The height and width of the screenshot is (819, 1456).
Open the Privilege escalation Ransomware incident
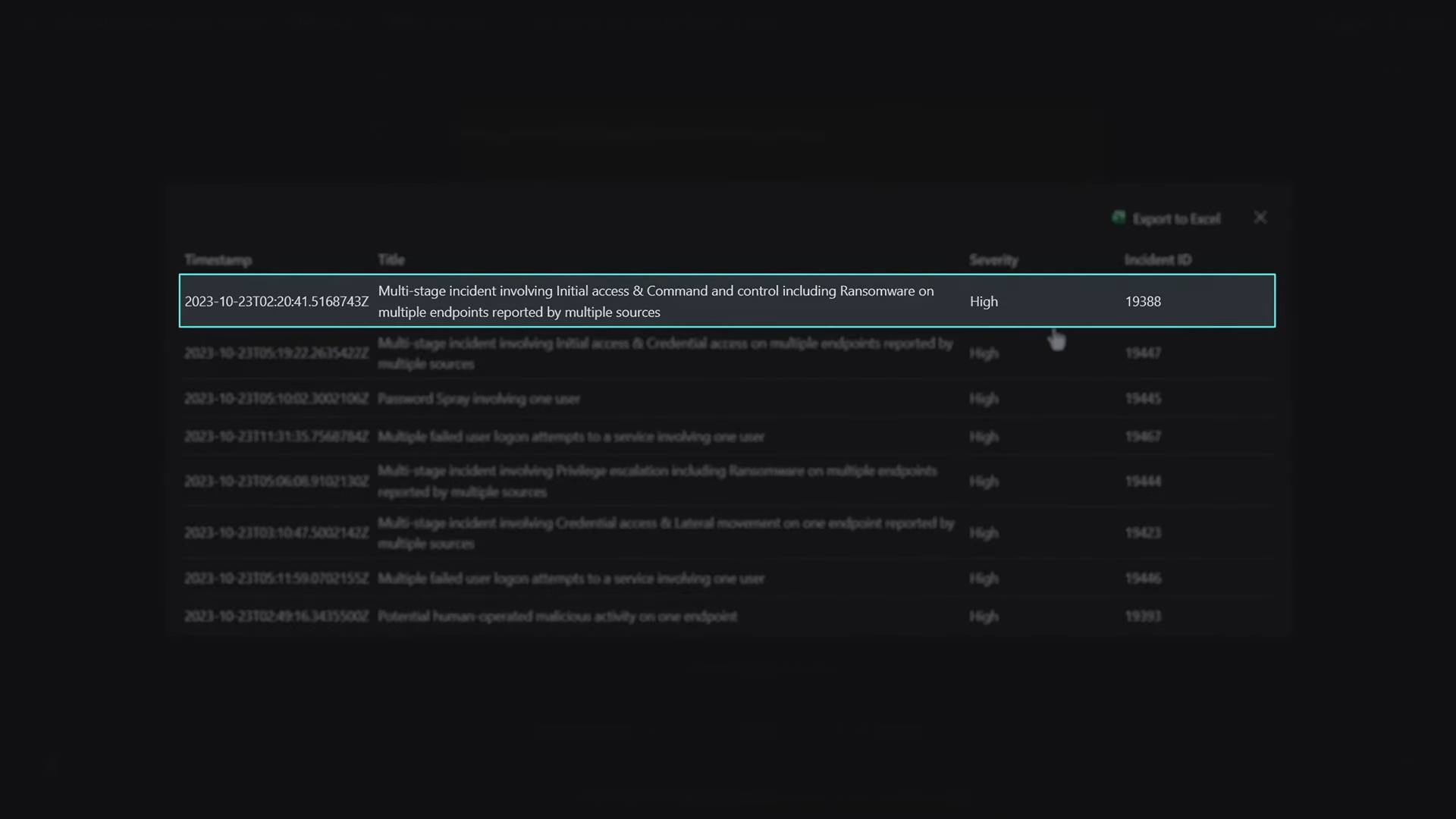point(657,482)
